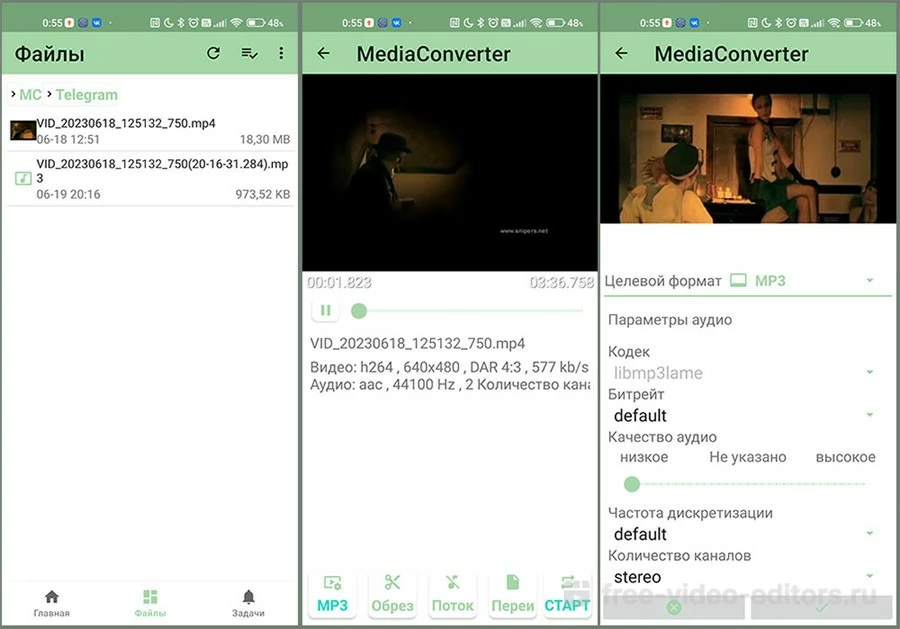
Task: Open the Кодек libmp3lame dropdown
Action: 743,373
